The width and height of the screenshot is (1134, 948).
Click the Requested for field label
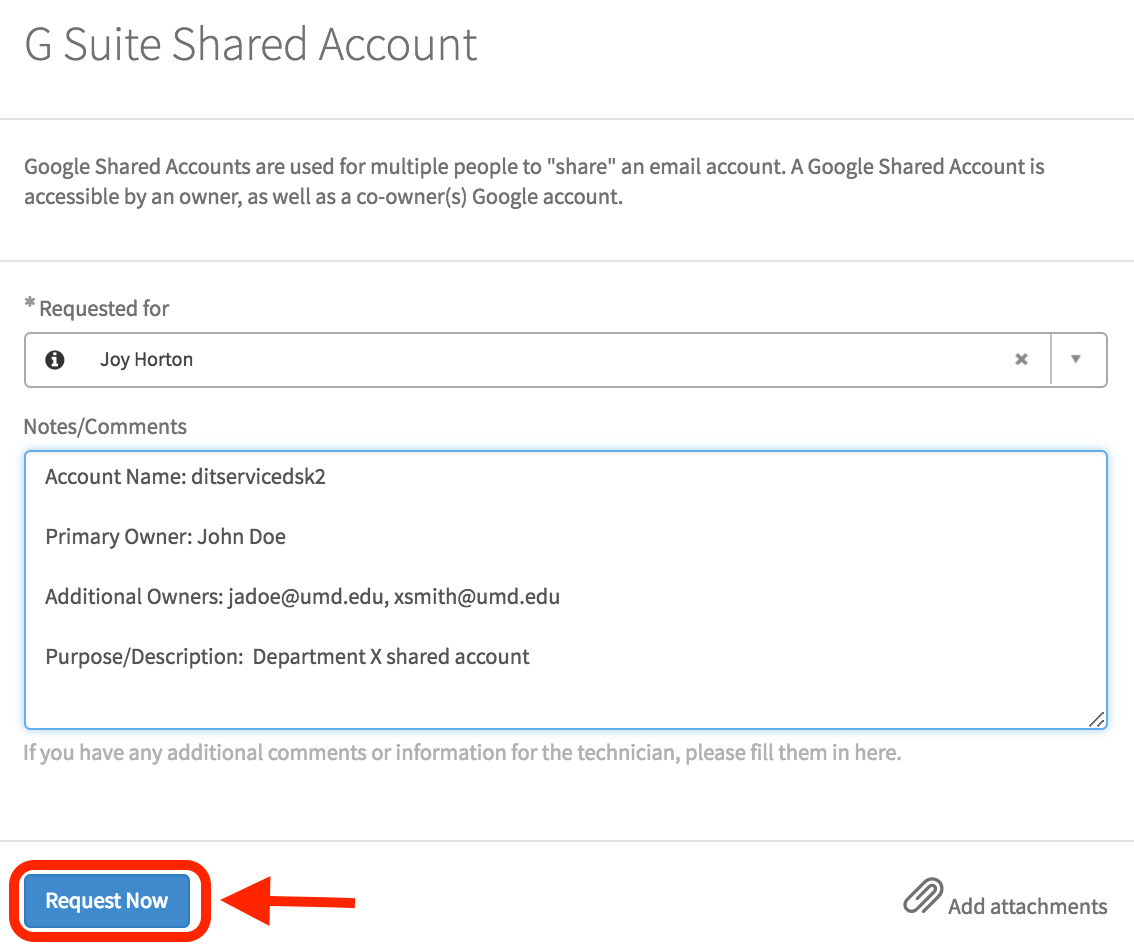tap(104, 309)
